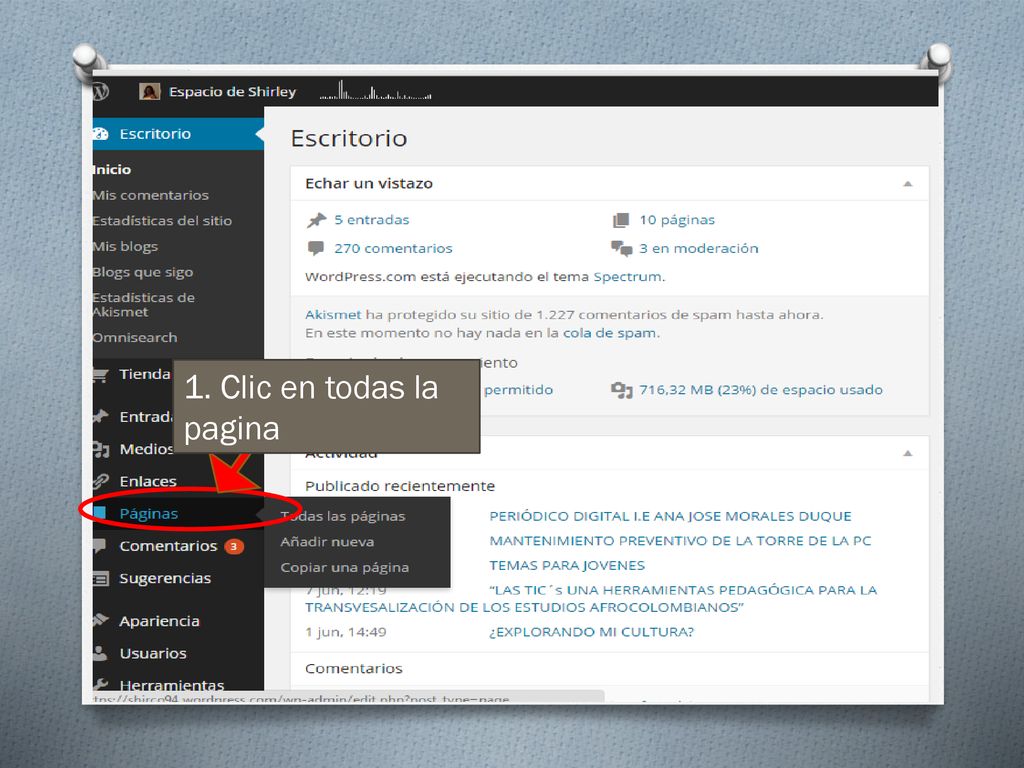Go to Inicio in the sidebar
Screen dimensions: 1024x768
click(112, 170)
